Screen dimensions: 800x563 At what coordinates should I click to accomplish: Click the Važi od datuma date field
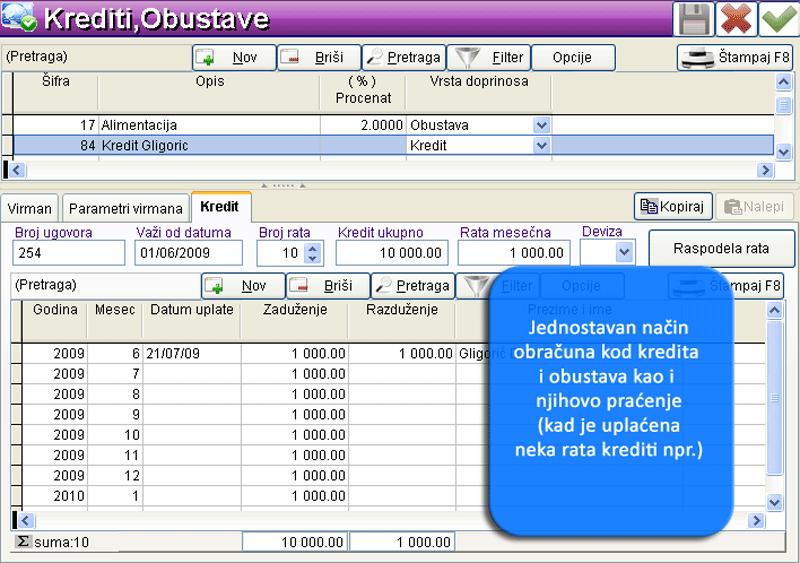pyautogui.click(x=188, y=253)
